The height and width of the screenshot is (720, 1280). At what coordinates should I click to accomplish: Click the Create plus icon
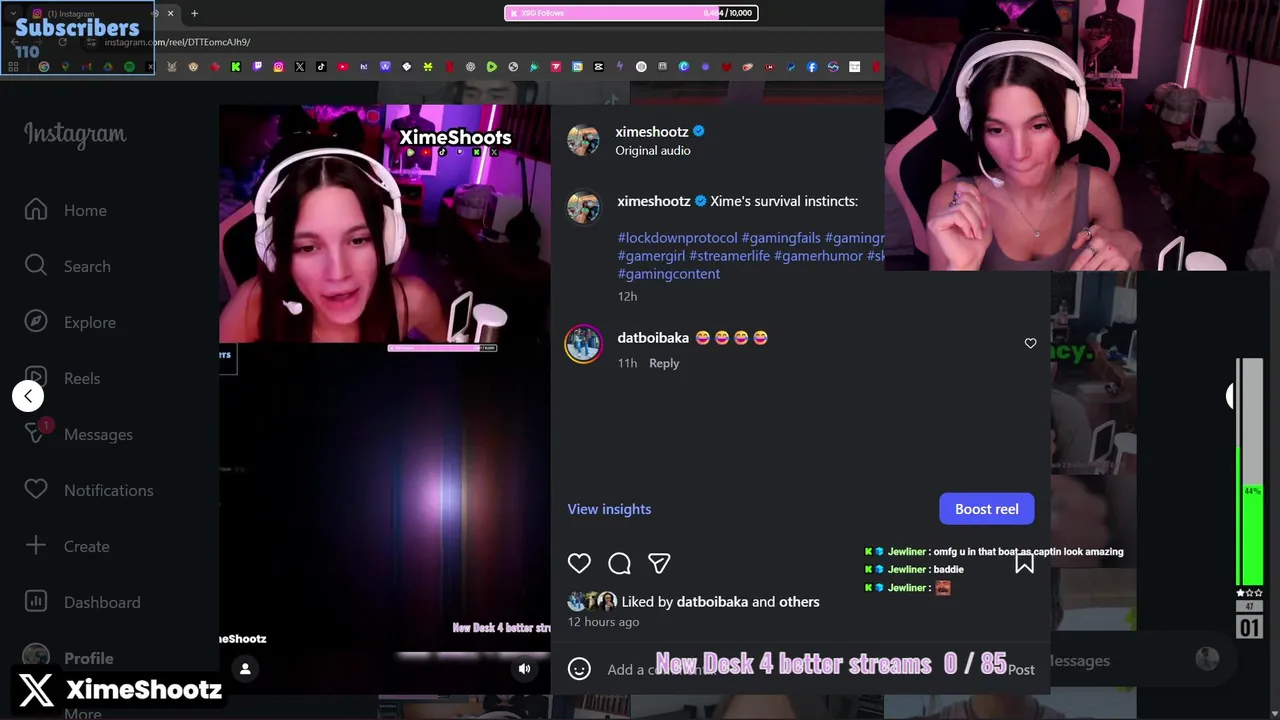pyautogui.click(x=36, y=546)
